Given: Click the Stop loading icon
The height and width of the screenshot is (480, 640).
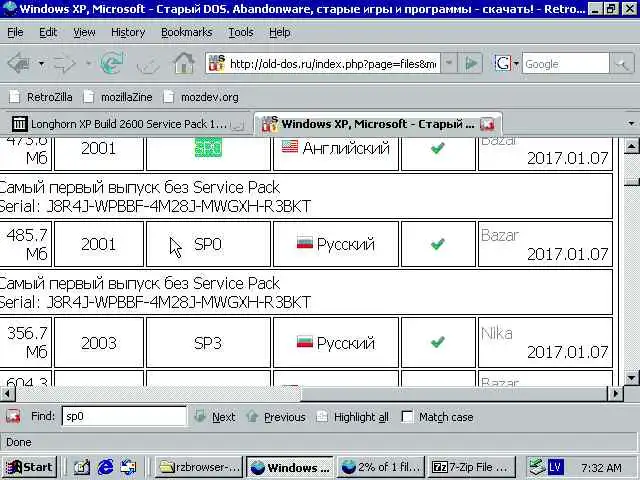Looking at the screenshot, I should pos(148,64).
